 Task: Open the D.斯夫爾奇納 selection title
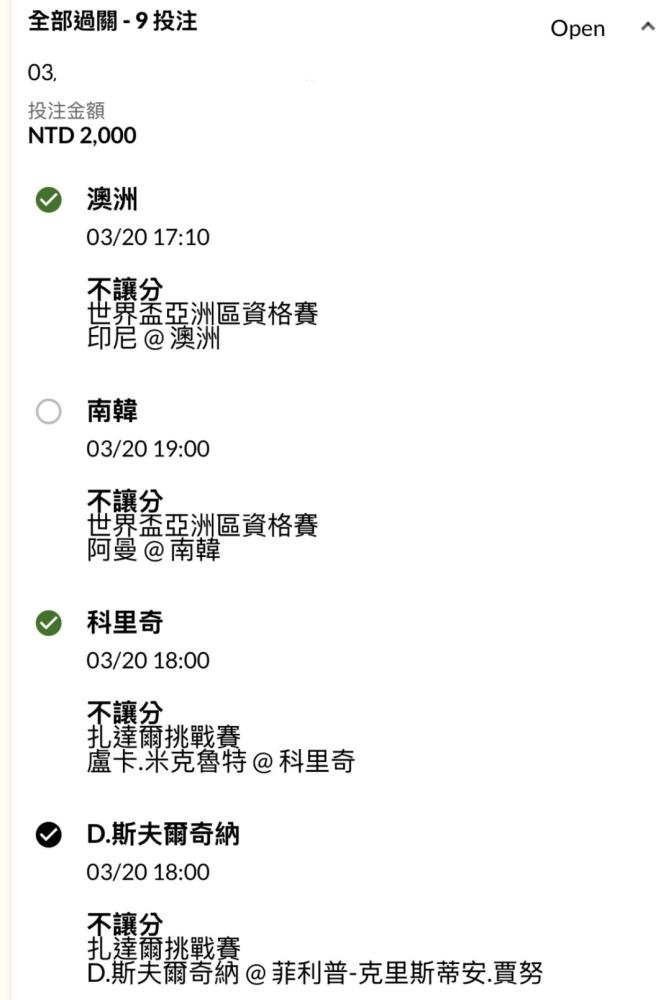tap(163, 835)
